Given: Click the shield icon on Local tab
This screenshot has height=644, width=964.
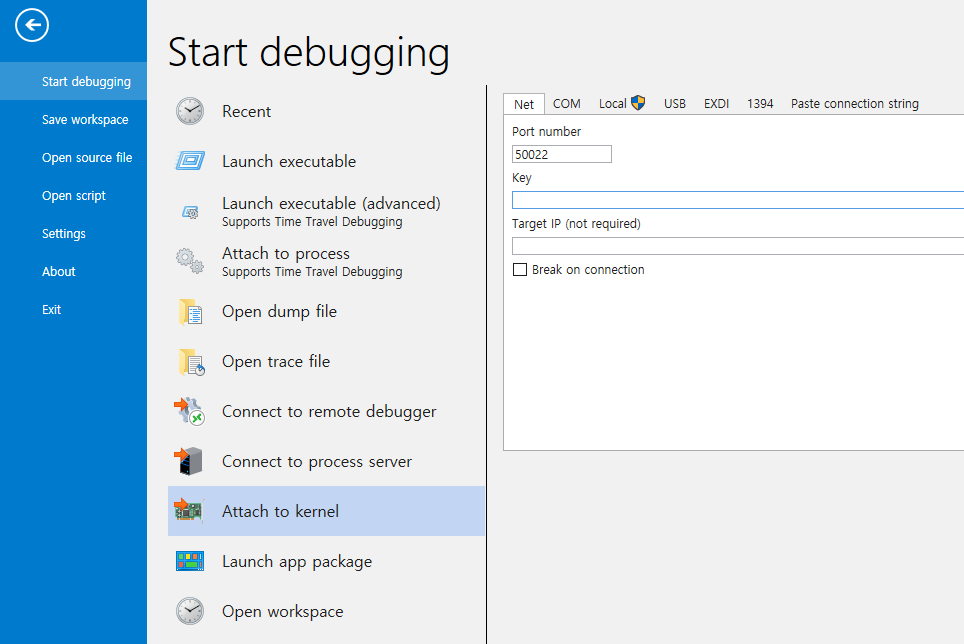Looking at the screenshot, I should [x=638, y=103].
